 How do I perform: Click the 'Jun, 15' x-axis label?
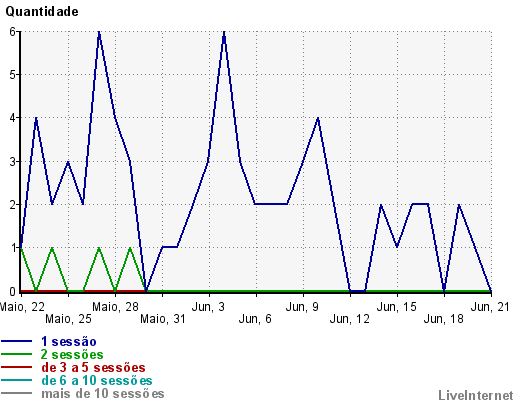[397, 307]
